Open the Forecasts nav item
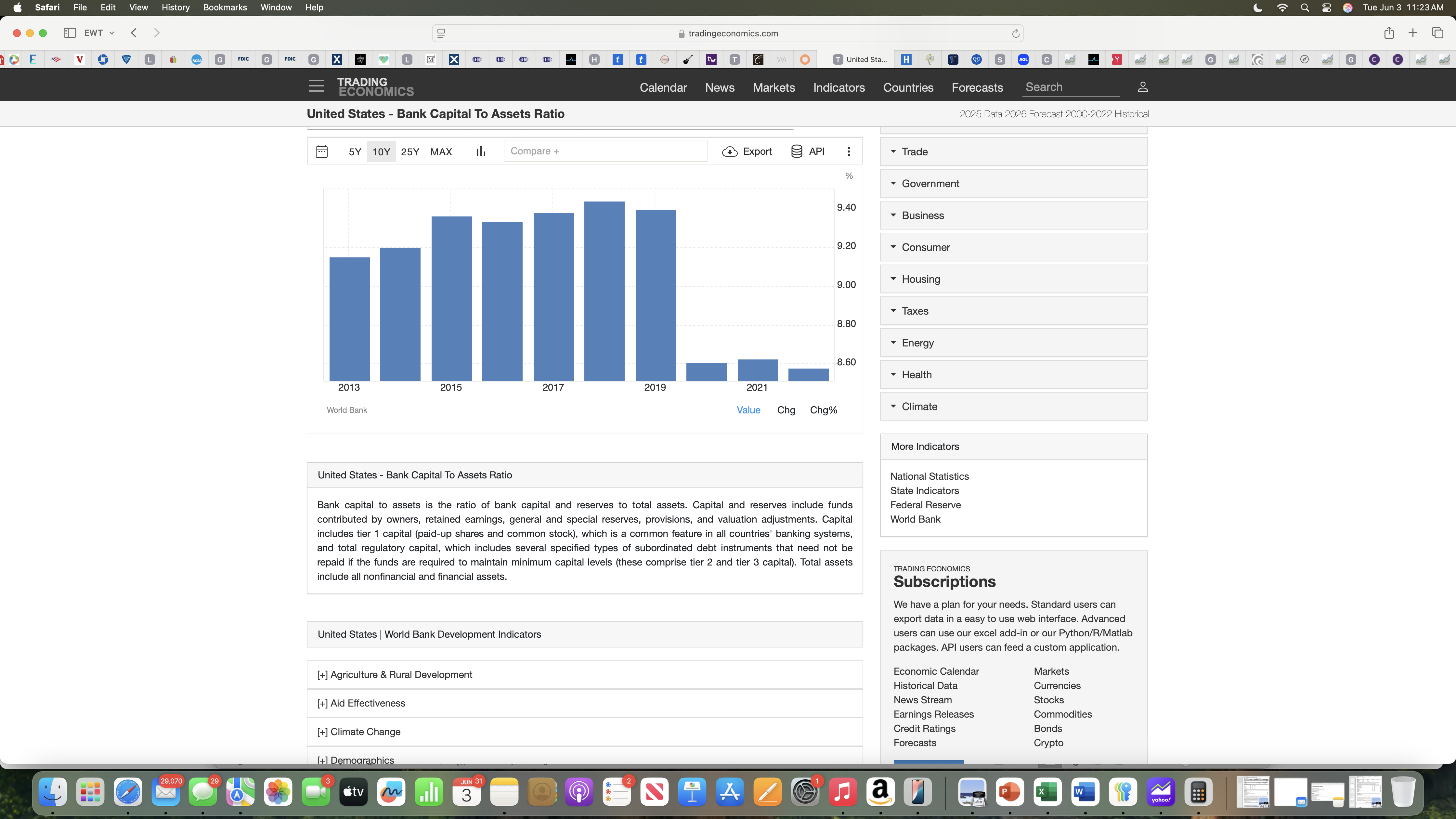1456x819 pixels. coord(977,87)
